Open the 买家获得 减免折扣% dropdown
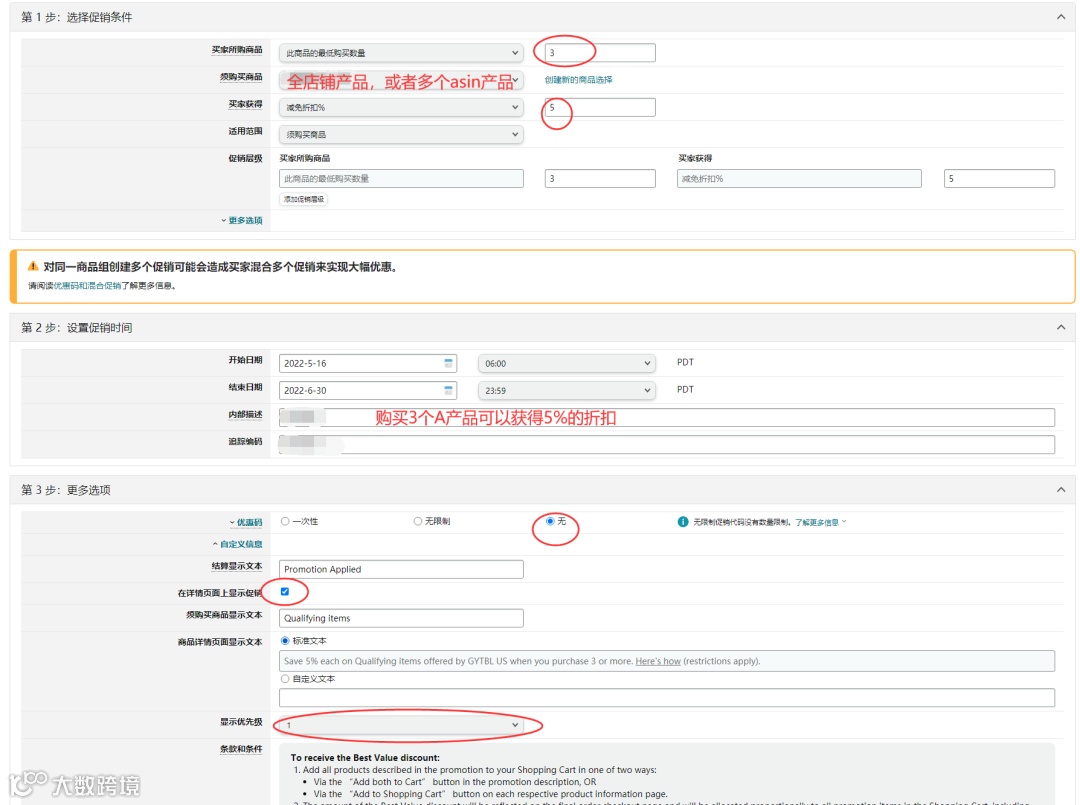1080x805 pixels. click(401, 107)
